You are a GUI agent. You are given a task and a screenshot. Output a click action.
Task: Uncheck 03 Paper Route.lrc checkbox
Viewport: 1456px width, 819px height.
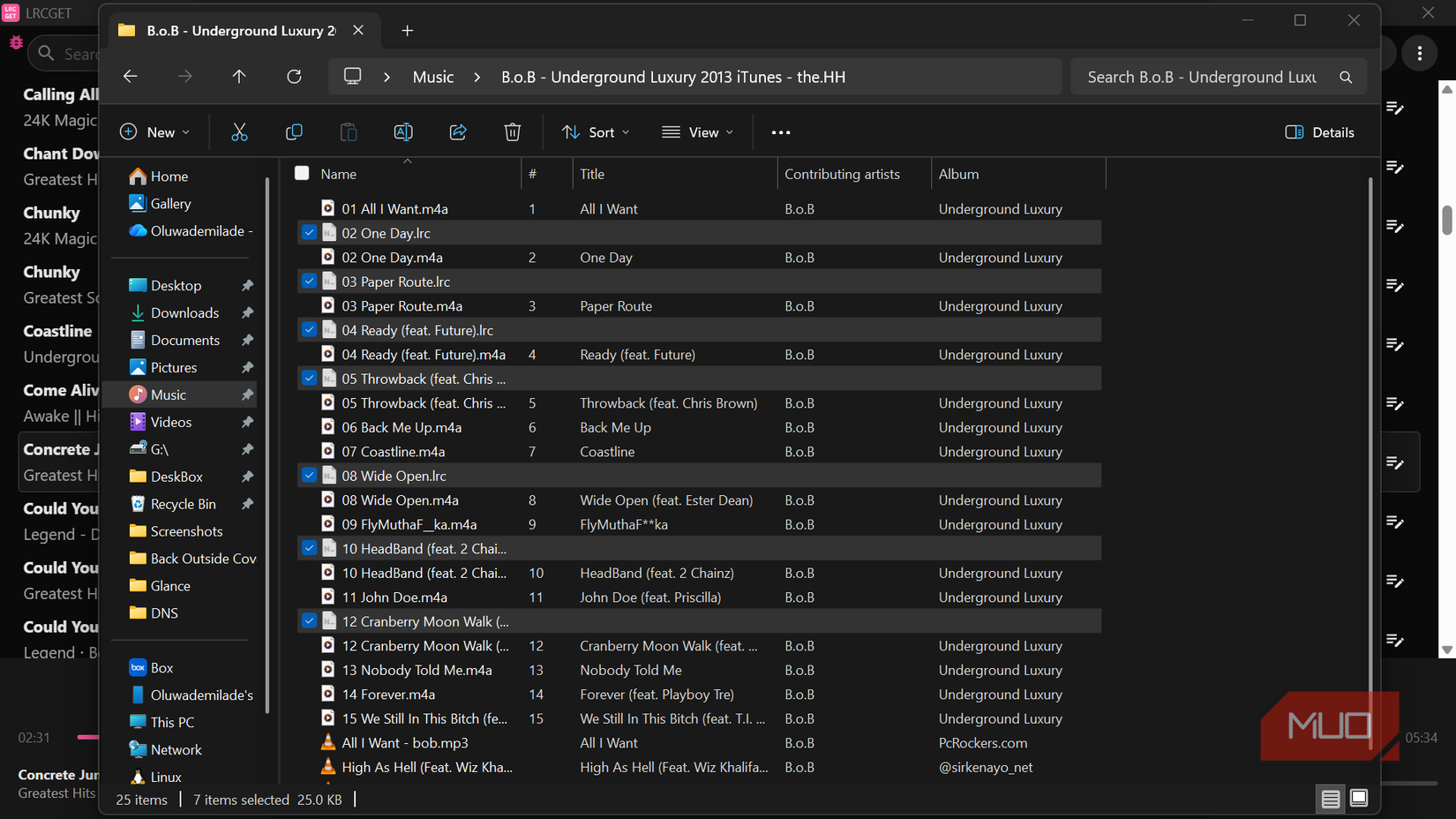309,282
